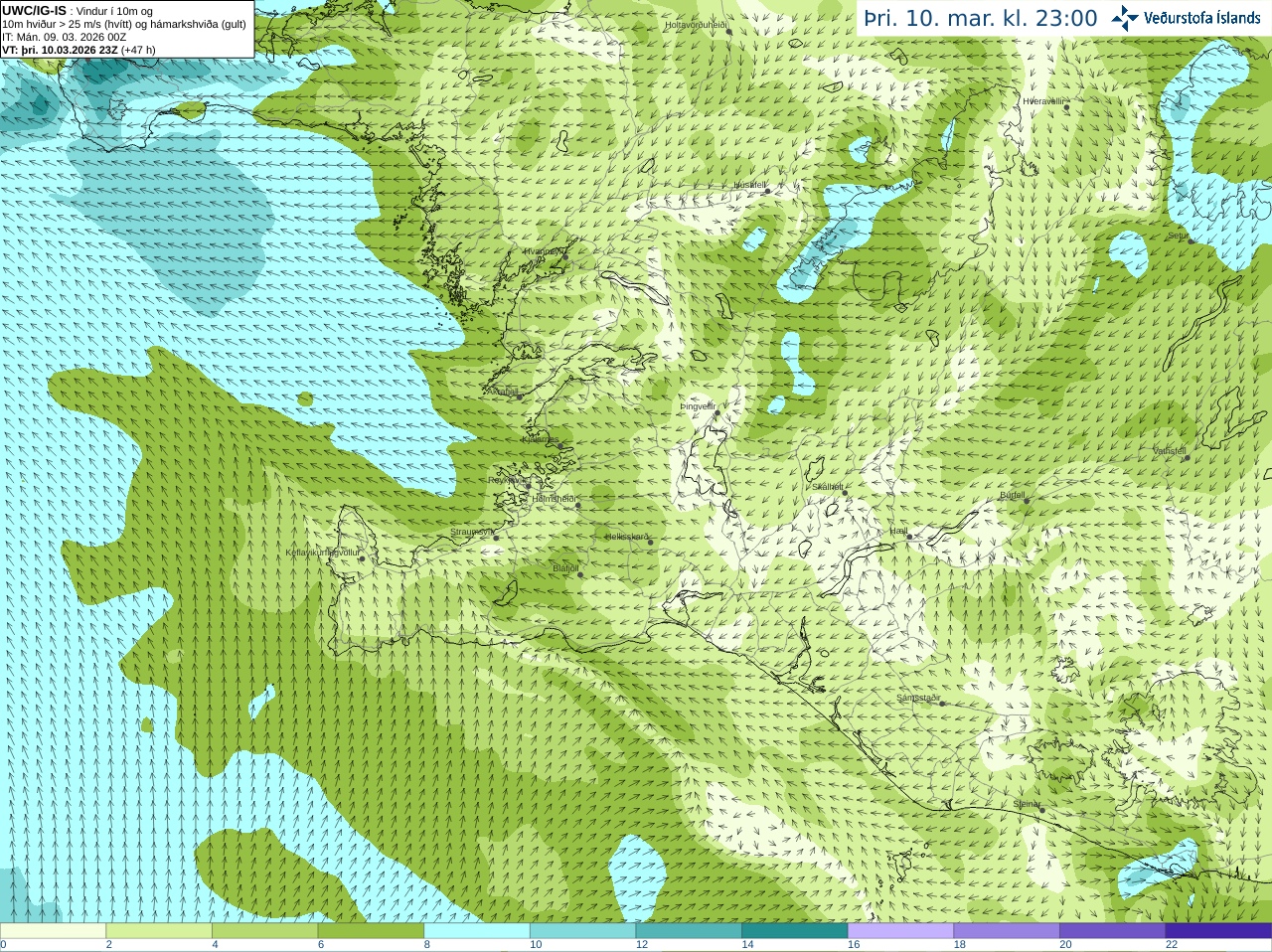Click the Hveravellir station label

pyautogui.click(x=1043, y=101)
